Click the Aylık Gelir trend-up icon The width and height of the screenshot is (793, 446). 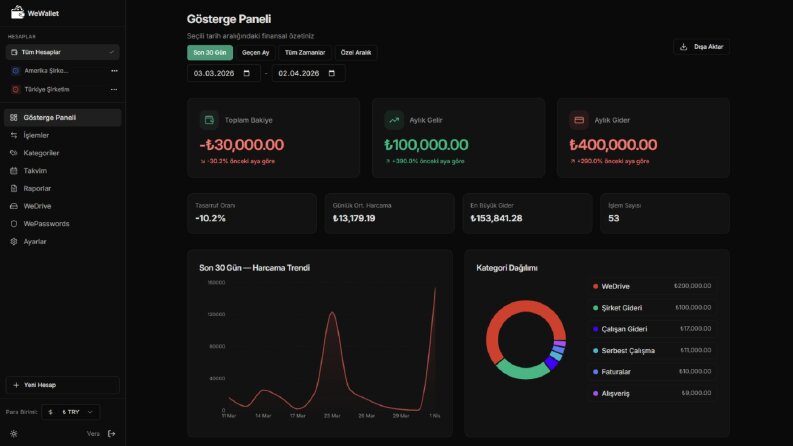click(x=393, y=120)
